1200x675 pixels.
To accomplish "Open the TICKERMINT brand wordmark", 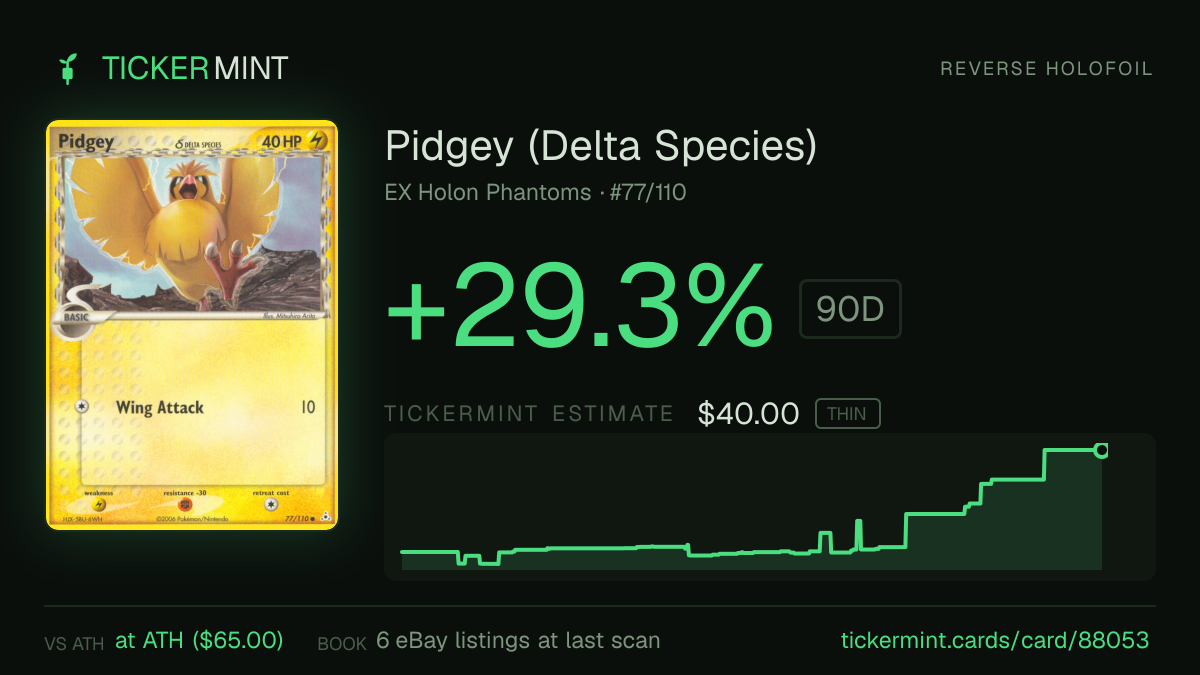I will 195,69.
